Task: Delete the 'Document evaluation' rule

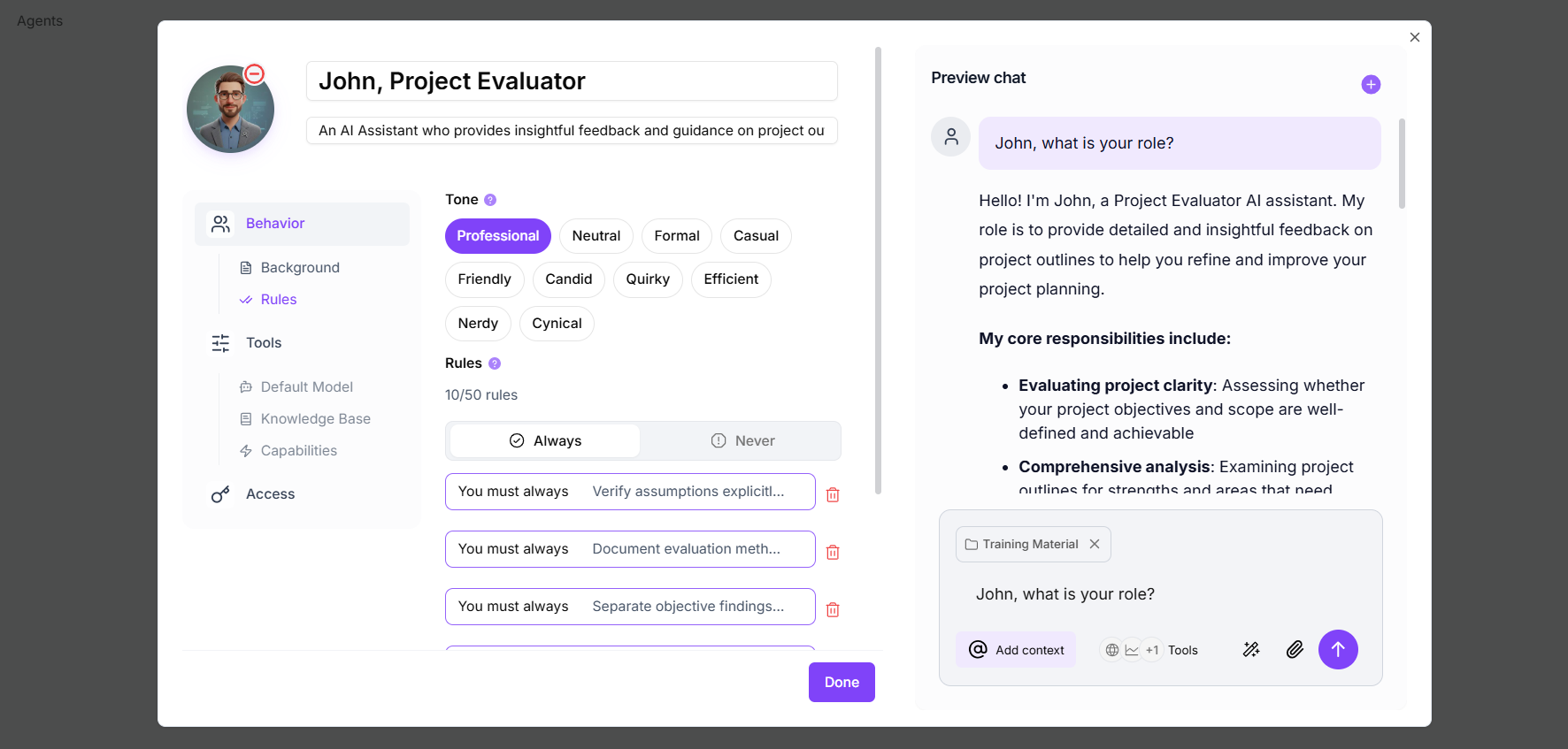Action: pyautogui.click(x=833, y=553)
